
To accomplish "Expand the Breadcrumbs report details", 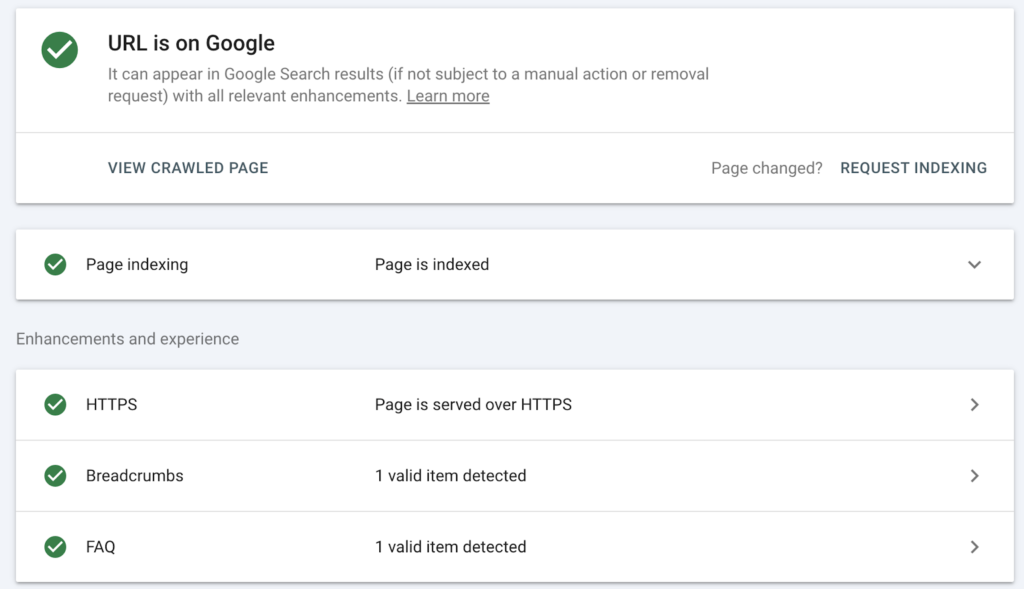I will point(974,476).
